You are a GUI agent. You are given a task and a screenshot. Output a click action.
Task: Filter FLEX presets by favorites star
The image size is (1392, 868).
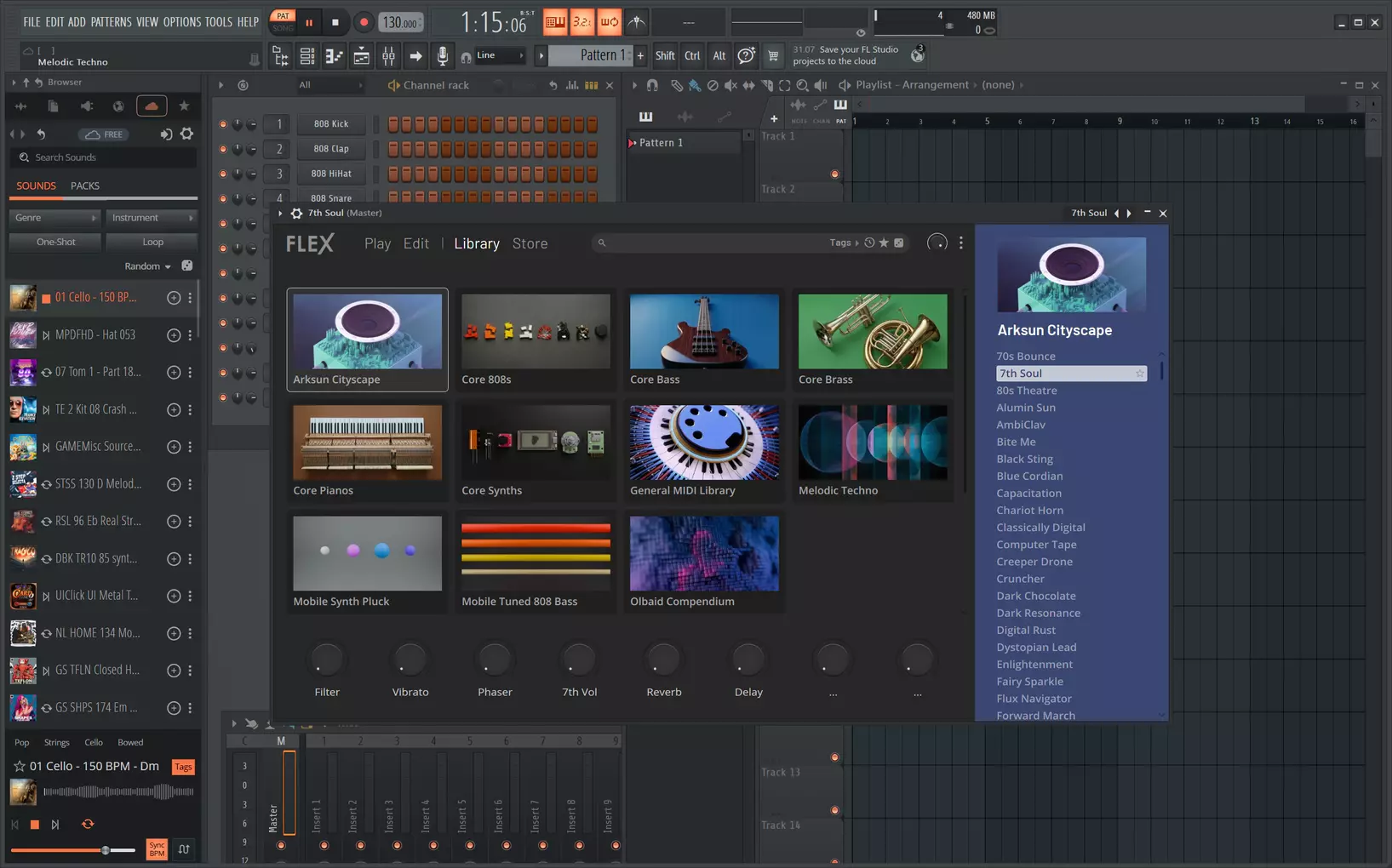point(884,243)
